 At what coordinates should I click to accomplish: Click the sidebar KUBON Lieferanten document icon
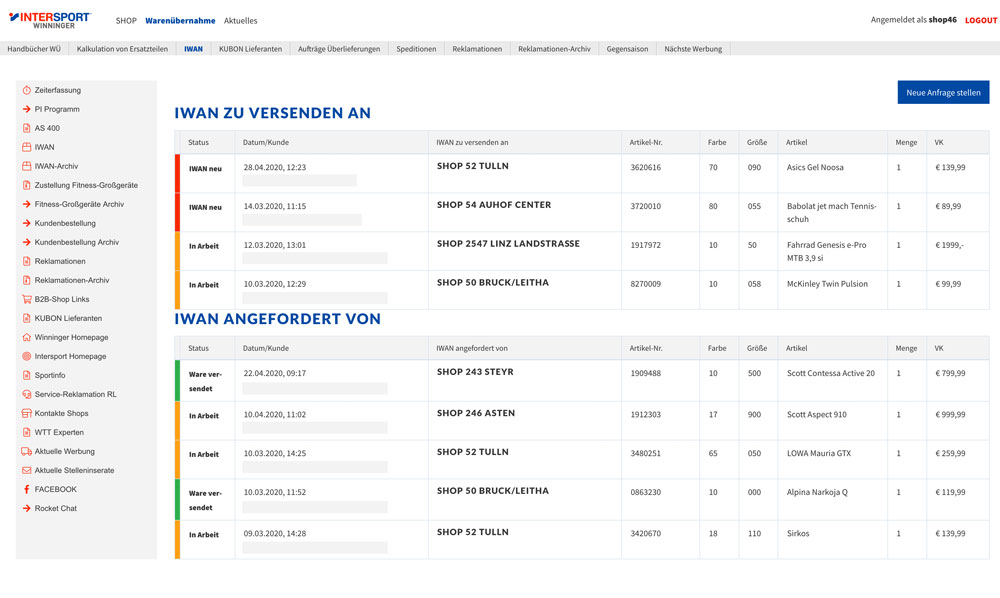tap(27, 318)
